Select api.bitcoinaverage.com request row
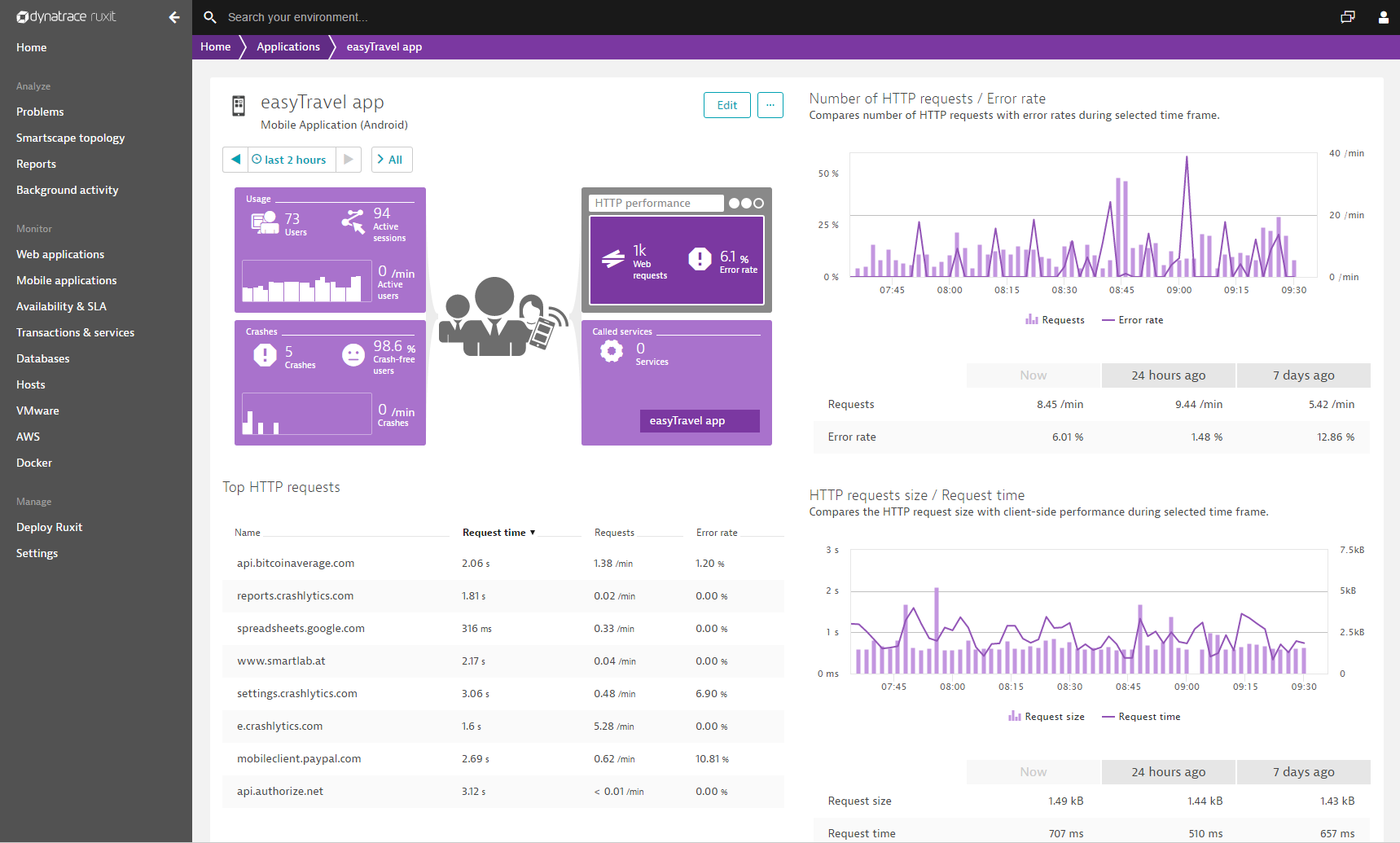Screen dimensions: 1400x843 [503, 564]
